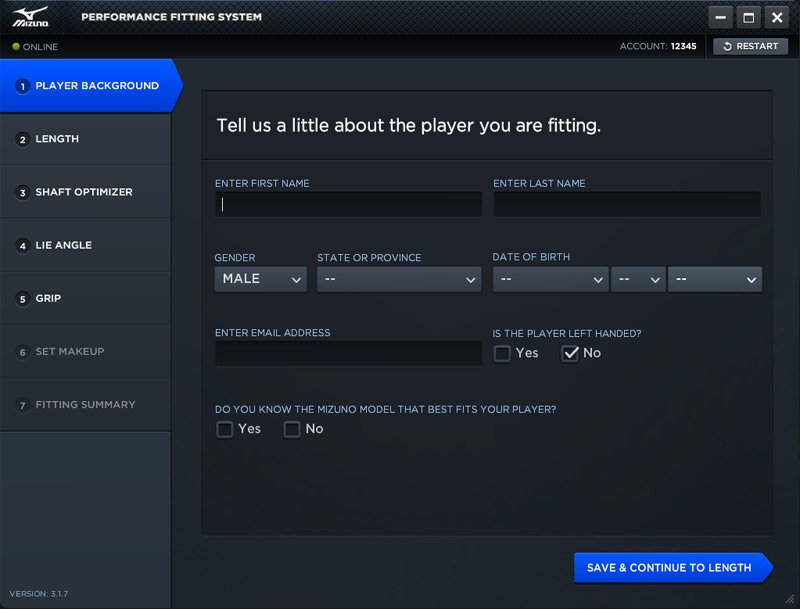Click the window resize grip corner

pos(790,599)
